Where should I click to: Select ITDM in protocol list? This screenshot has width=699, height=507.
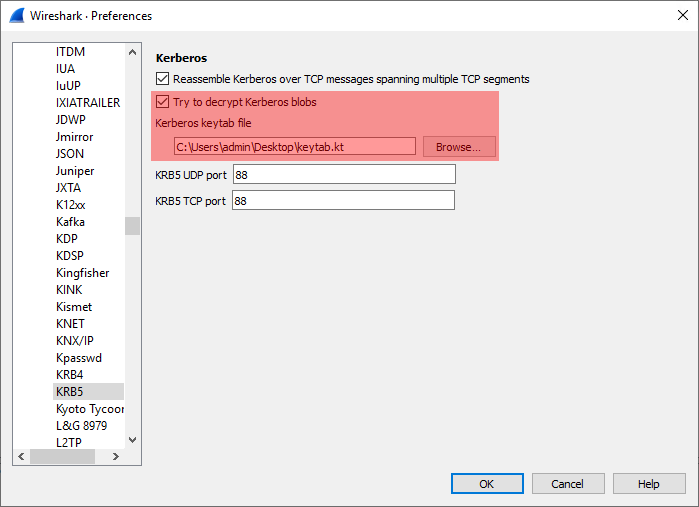click(70, 52)
